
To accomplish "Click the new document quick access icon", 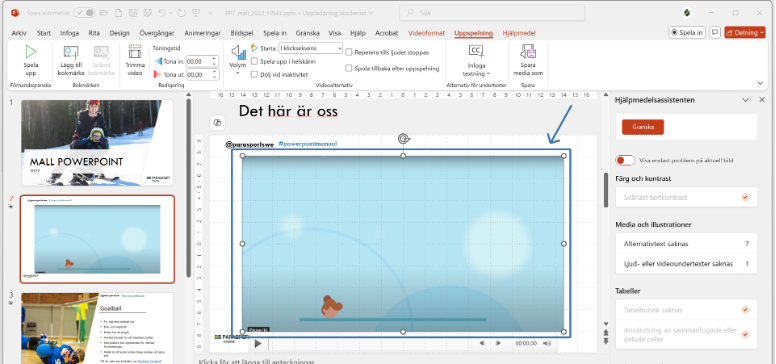I will pyautogui.click(x=118, y=13).
